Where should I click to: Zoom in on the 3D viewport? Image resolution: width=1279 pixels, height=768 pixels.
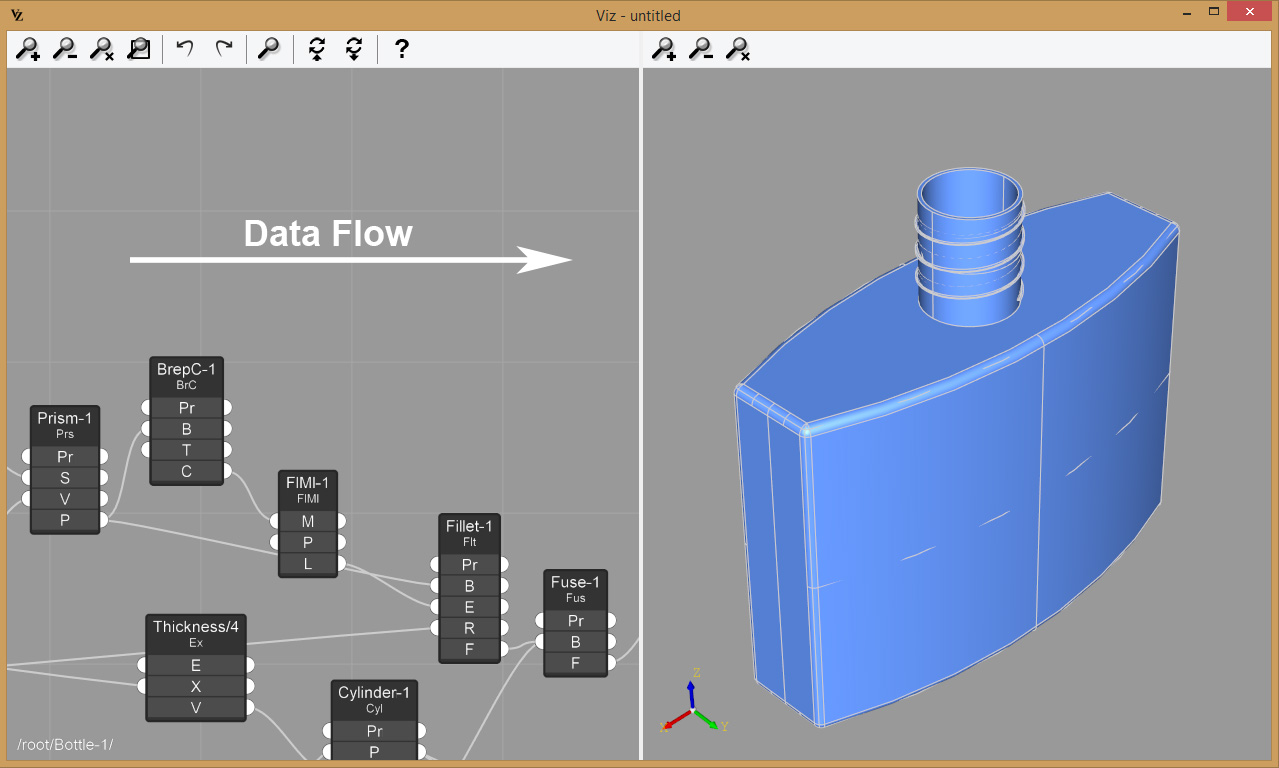pos(663,49)
